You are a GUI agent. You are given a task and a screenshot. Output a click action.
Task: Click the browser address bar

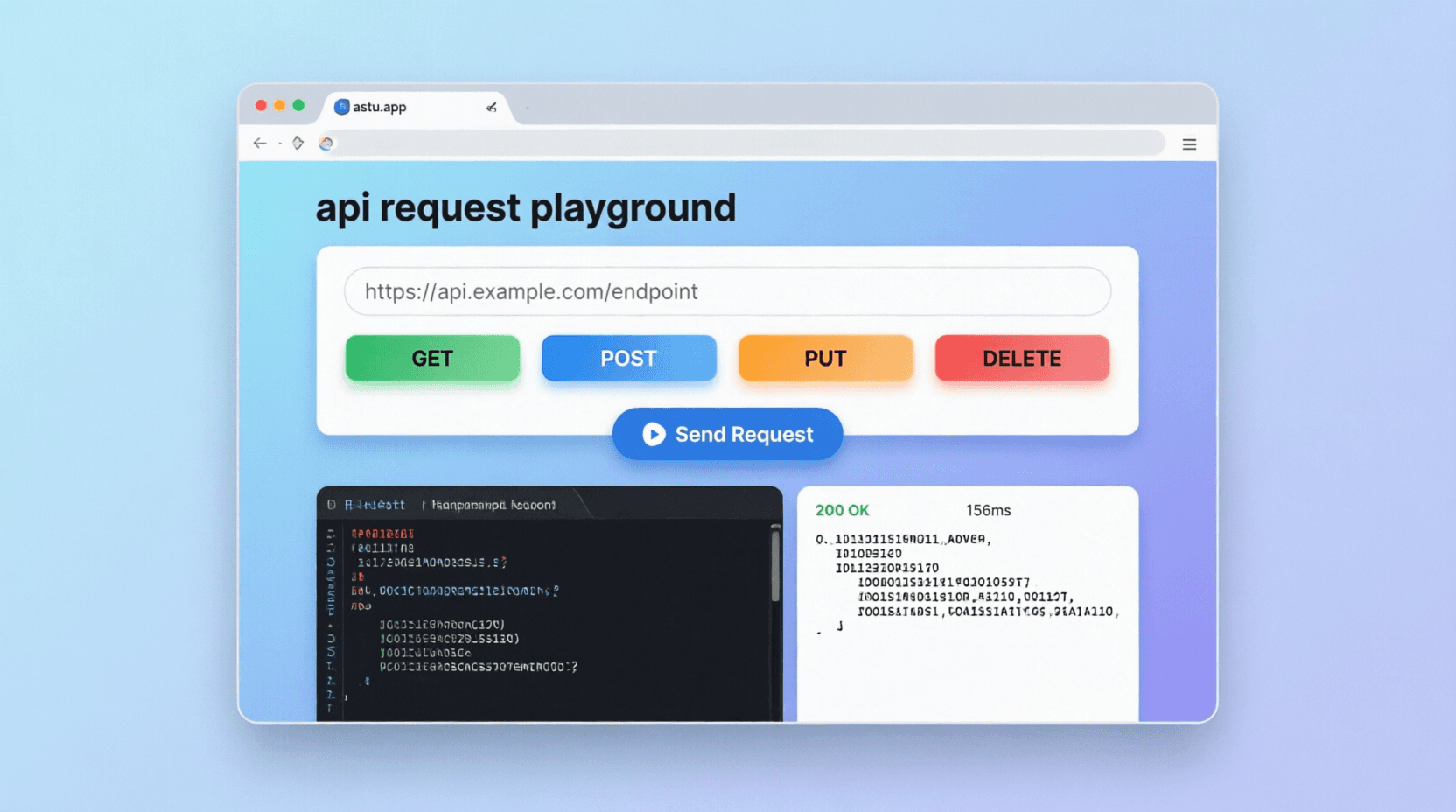[744, 143]
